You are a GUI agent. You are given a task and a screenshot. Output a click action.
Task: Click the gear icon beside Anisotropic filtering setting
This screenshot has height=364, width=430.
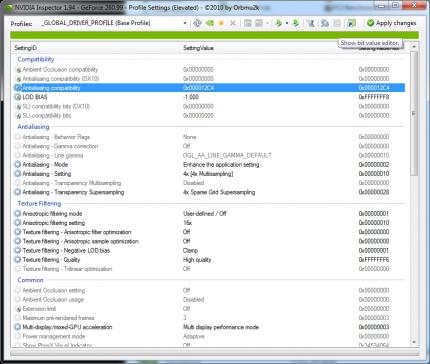click(18, 223)
